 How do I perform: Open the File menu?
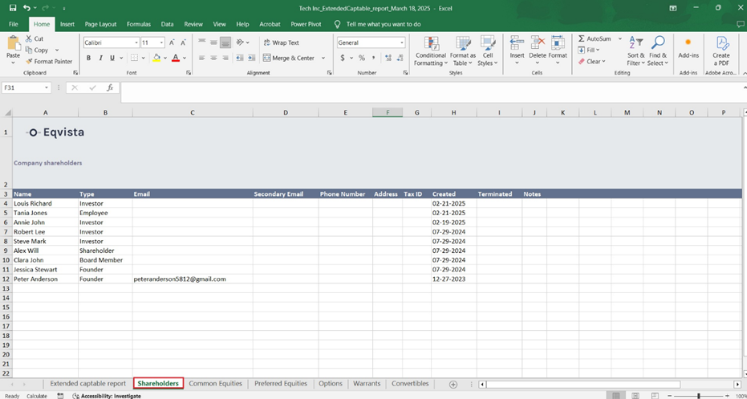tap(13, 24)
